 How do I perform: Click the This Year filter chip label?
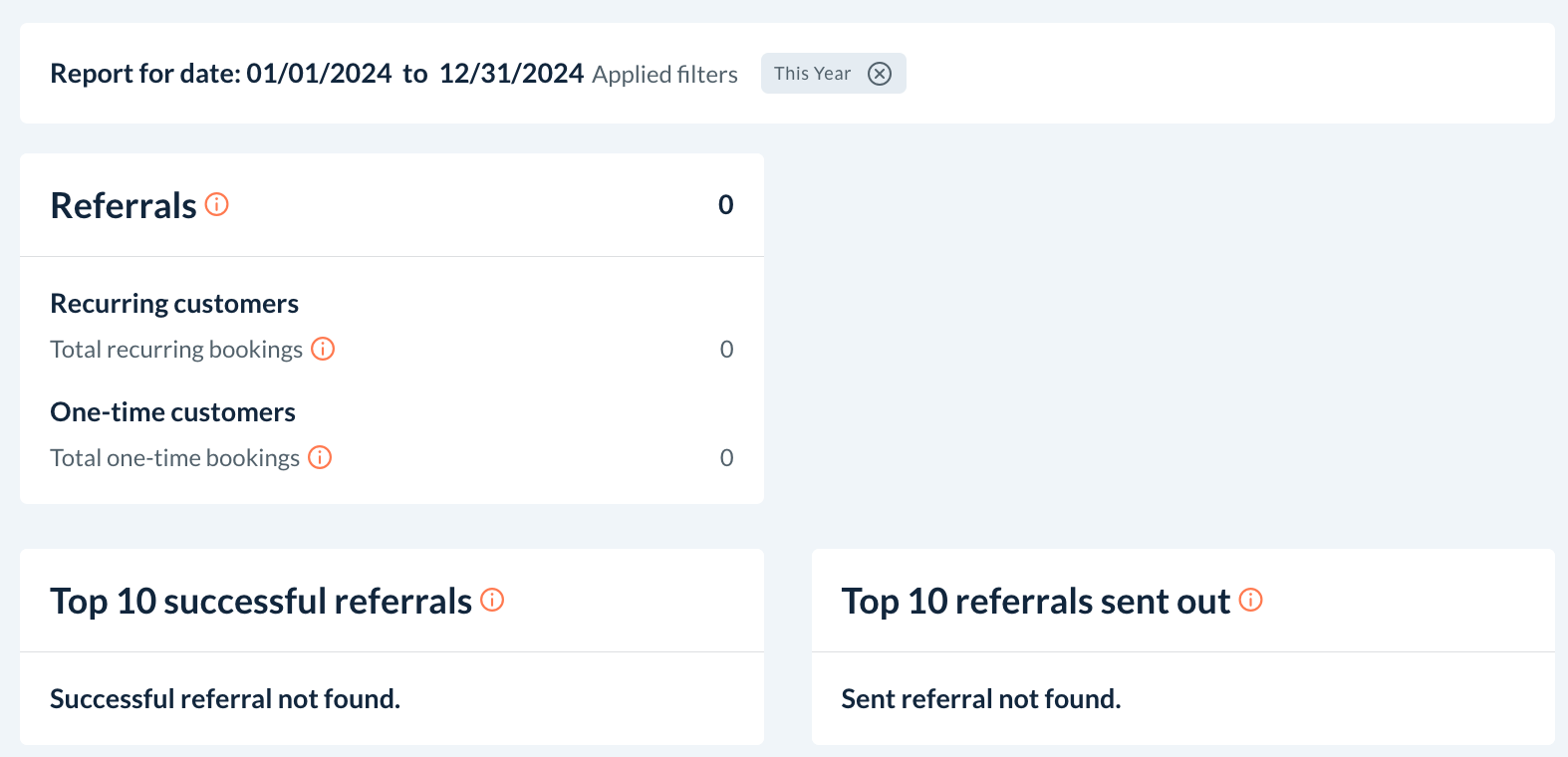click(812, 74)
